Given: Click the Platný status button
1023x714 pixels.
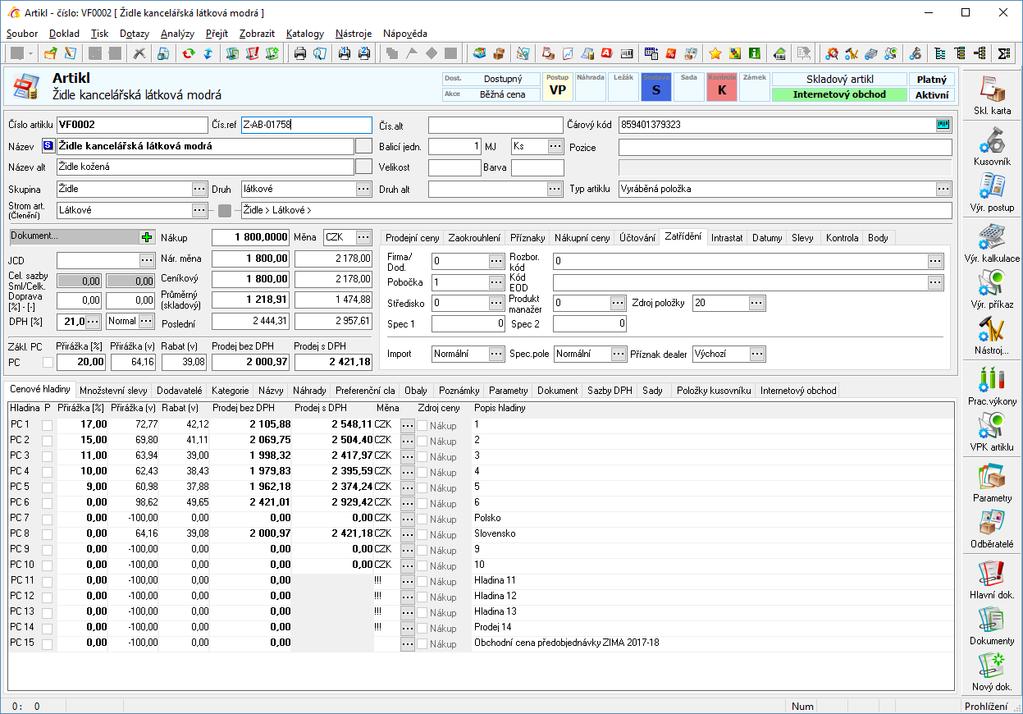Looking at the screenshot, I should pos(931,79).
